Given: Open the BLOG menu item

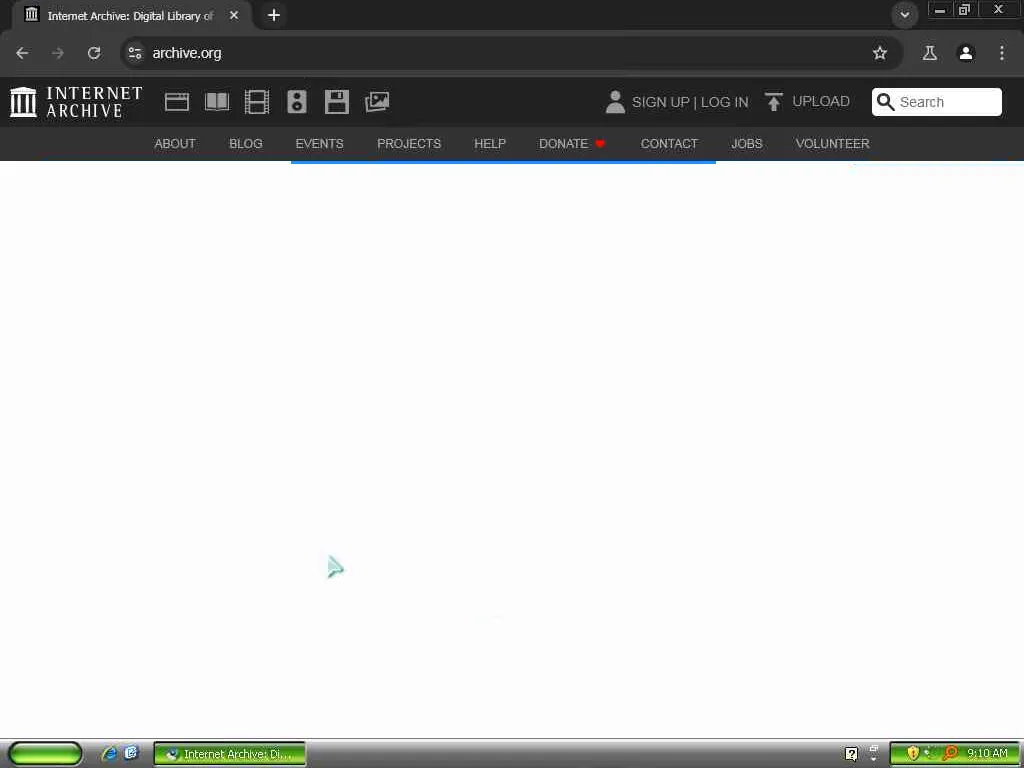Looking at the screenshot, I should [x=246, y=144].
